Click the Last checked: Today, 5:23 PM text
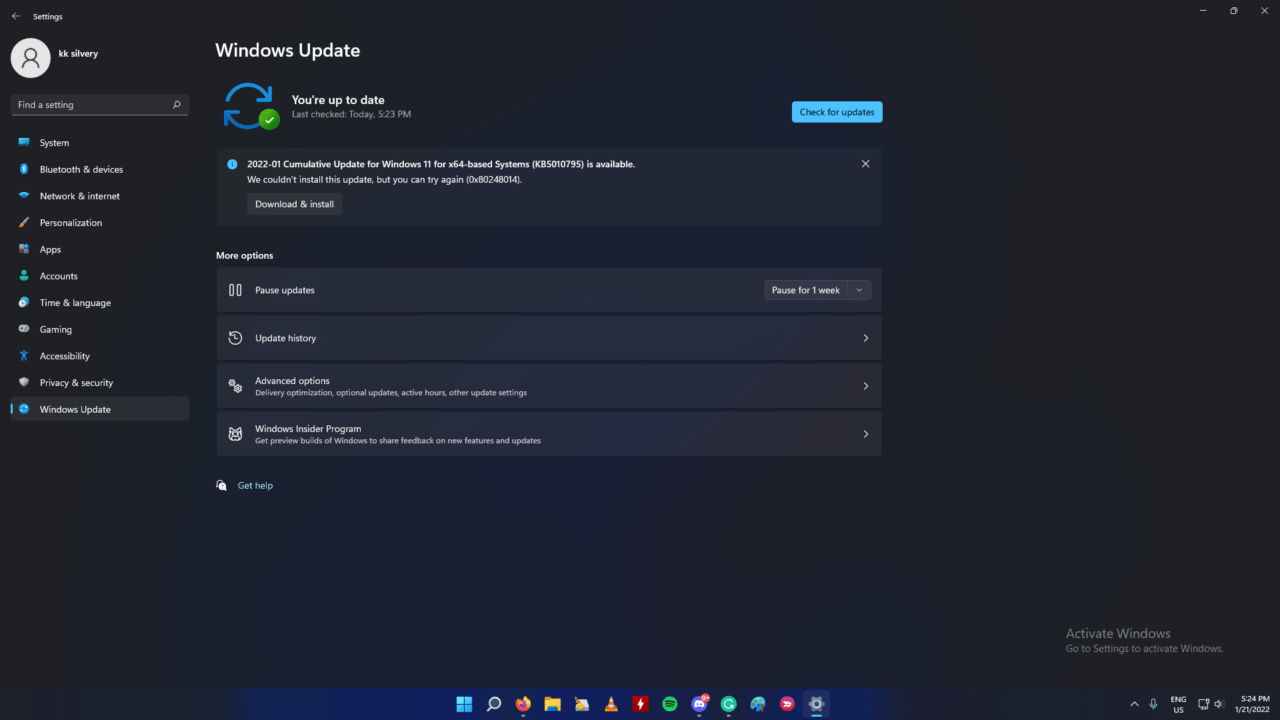Viewport: 1280px width, 720px height. (x=351, y=114)
